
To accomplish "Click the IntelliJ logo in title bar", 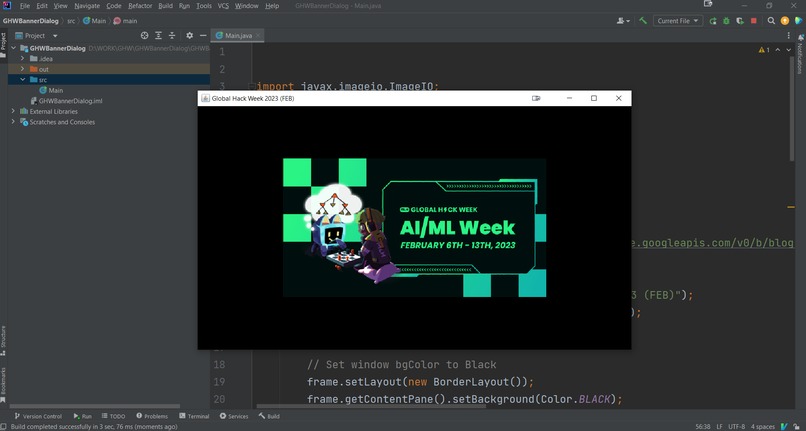I will pos(7,6).
